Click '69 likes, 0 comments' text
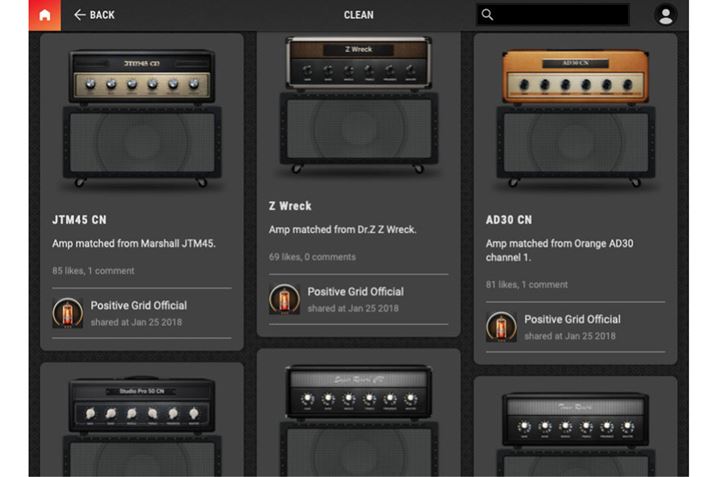This screenshot has height=477, width=715. (x=312, y=257)
